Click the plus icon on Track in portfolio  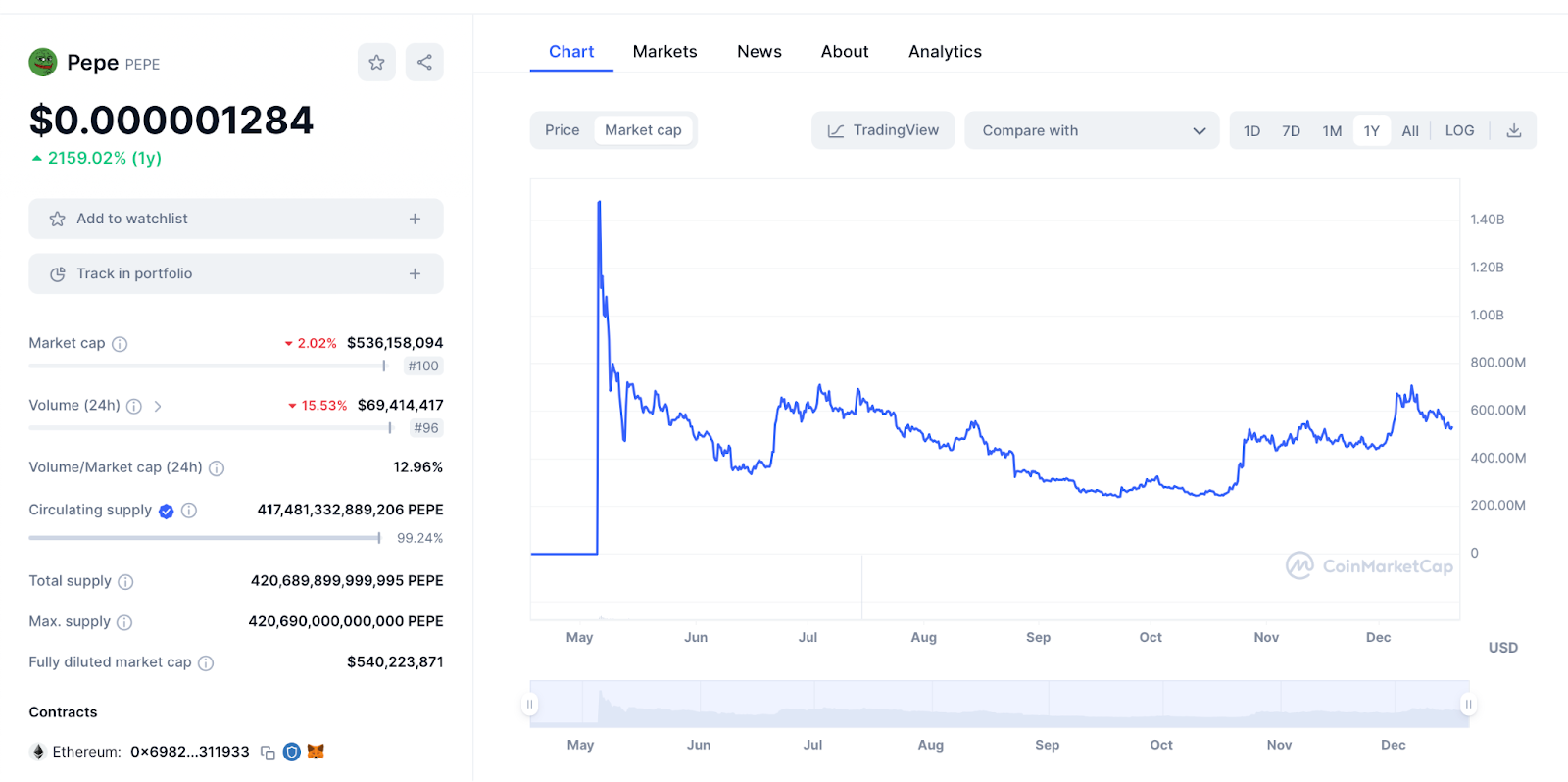click(415, 273)
